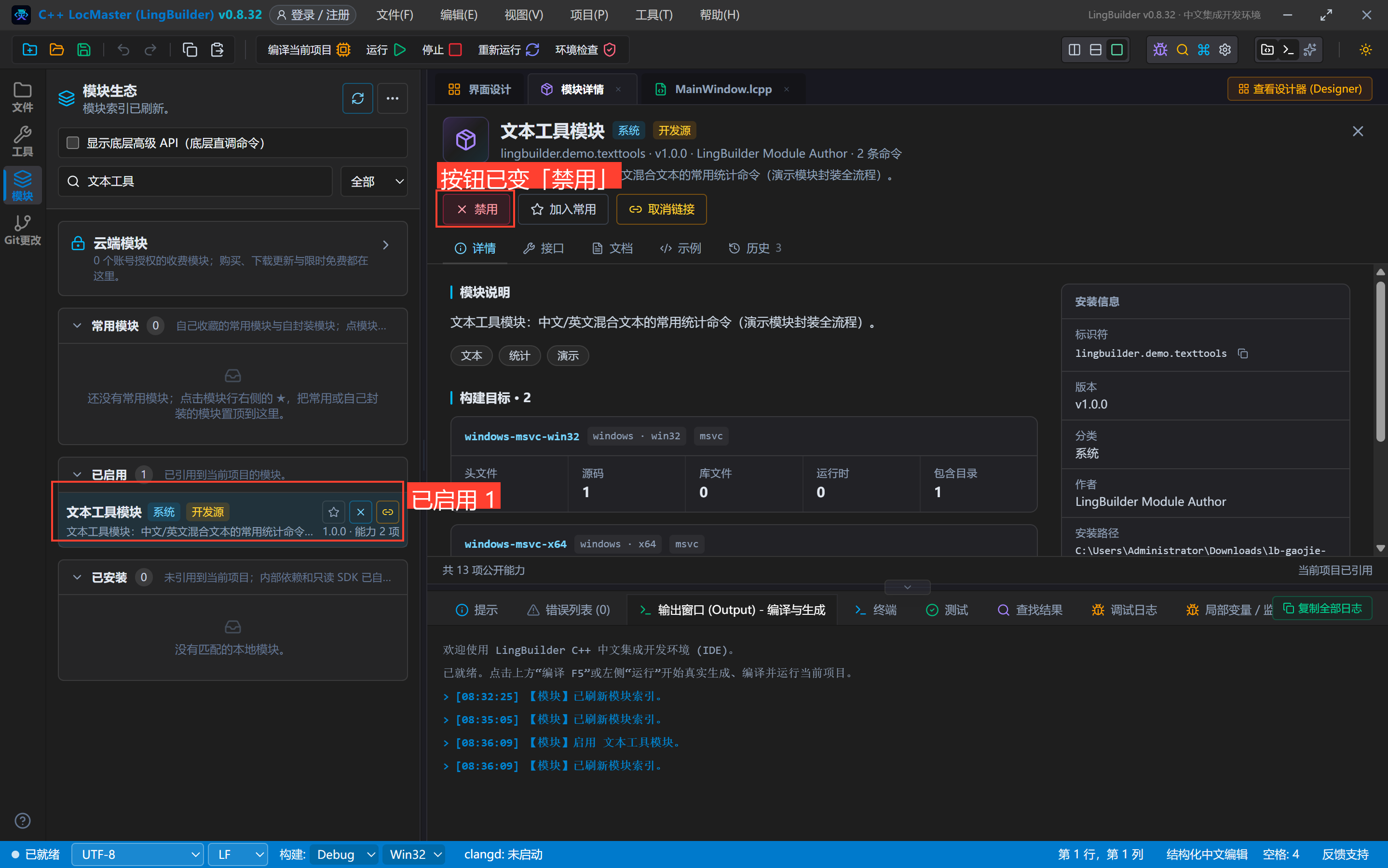Click the redo arrow icon
Screen dimensions: 1388x868
(150, 49)
